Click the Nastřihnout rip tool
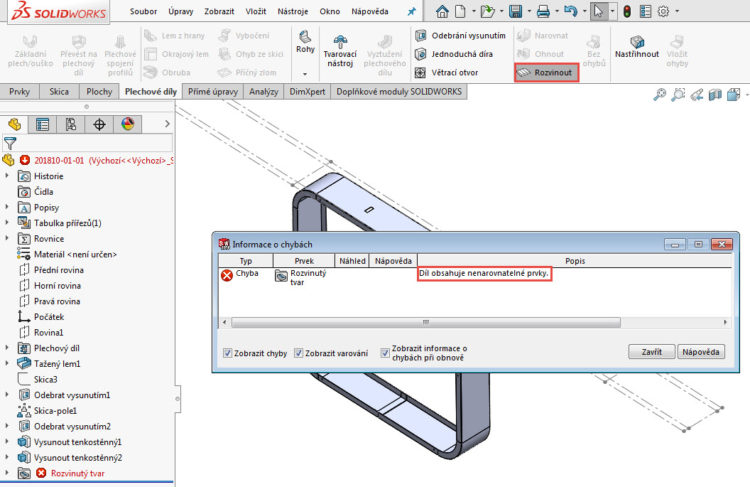 pos(637,47)
